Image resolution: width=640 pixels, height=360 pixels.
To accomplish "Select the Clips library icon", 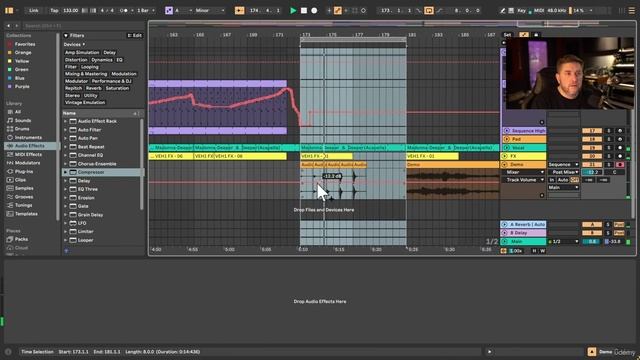I will coord(10,180).
